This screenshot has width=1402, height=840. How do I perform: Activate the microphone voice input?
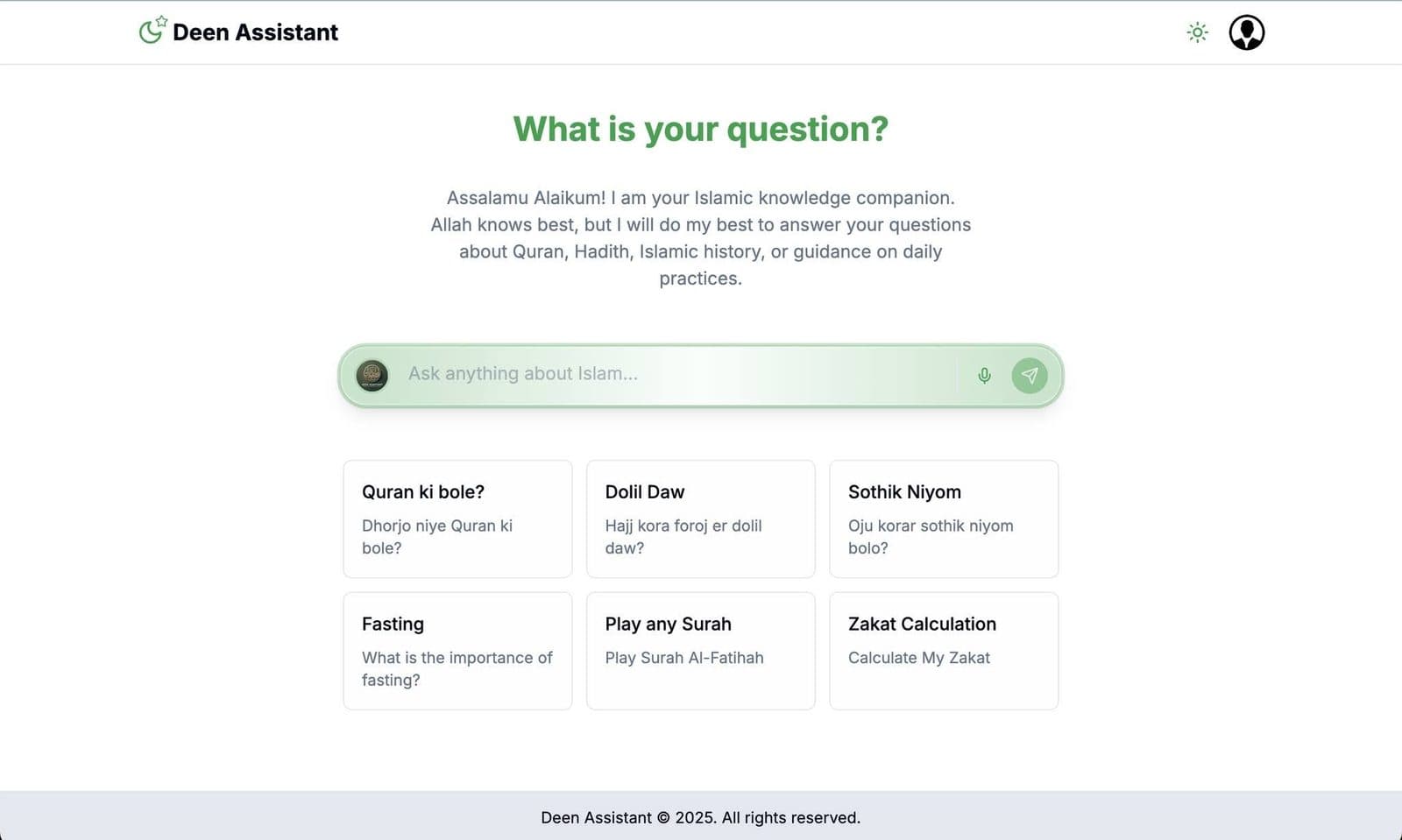(x=984, y=376)
